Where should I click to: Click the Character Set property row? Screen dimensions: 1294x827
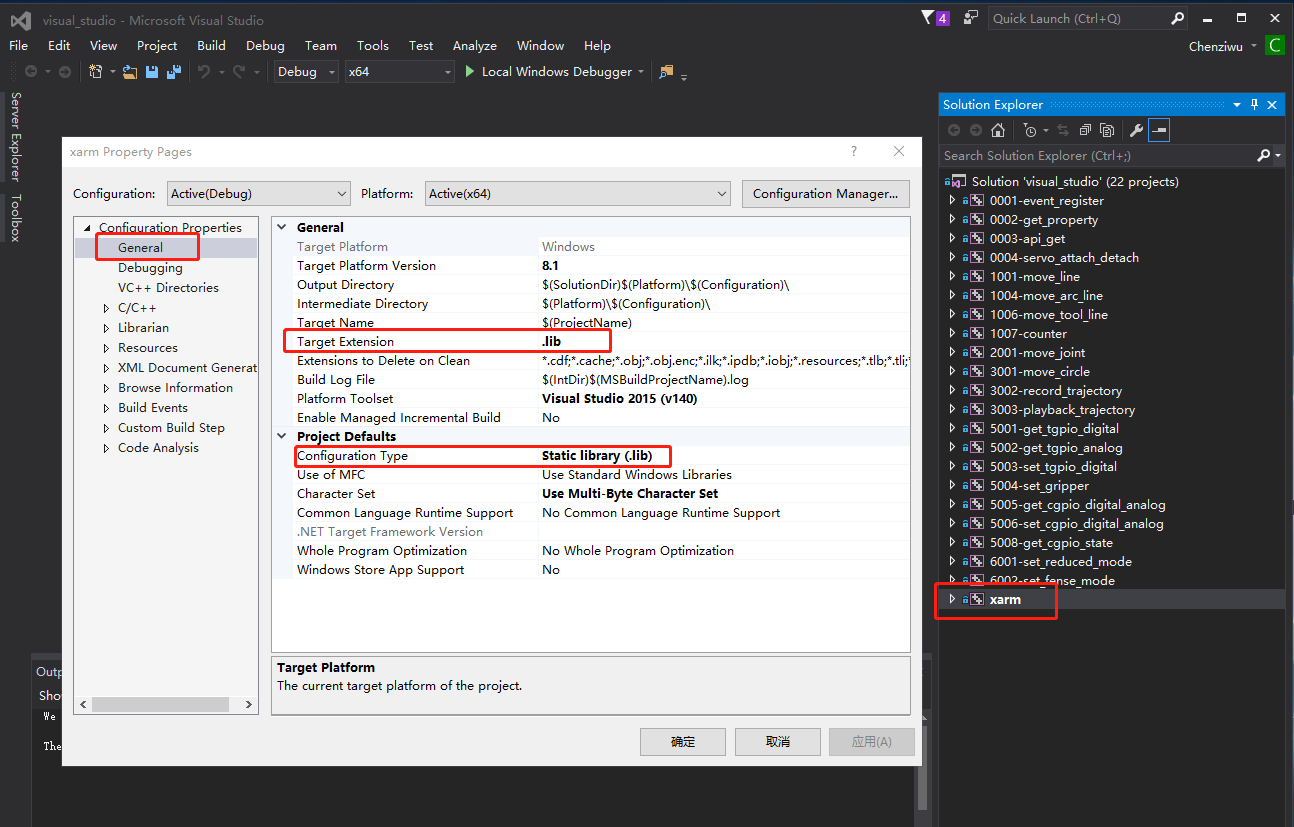(603, 493)
